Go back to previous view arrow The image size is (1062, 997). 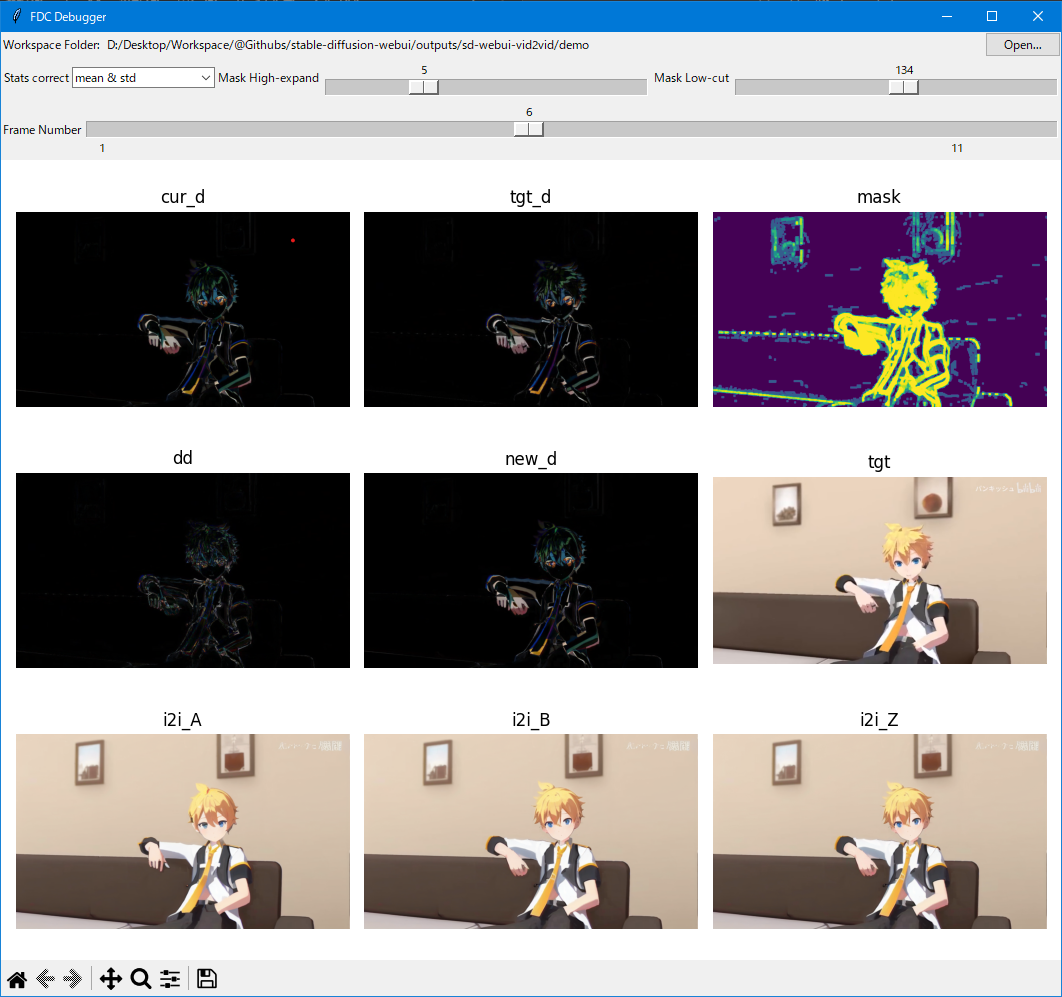click(x=45, y=979)
